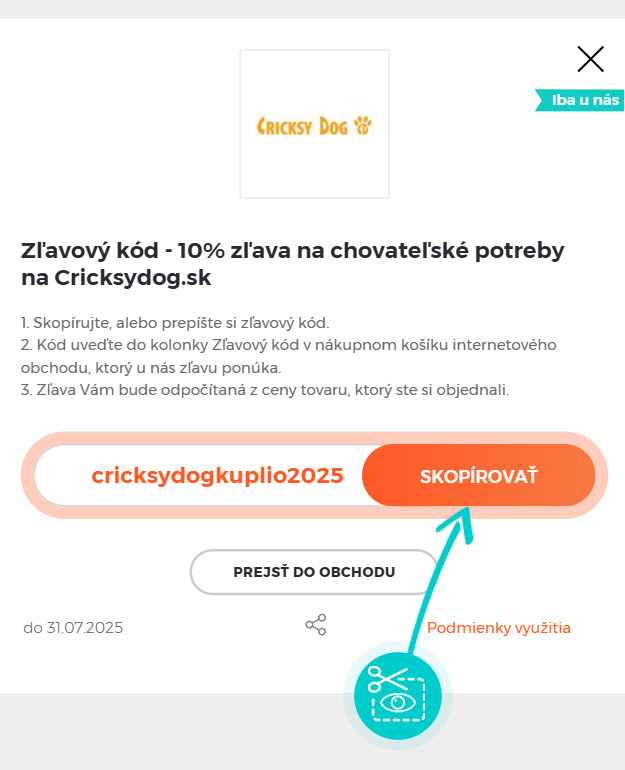Click instruction step 3 about the deducted discount

265,389
